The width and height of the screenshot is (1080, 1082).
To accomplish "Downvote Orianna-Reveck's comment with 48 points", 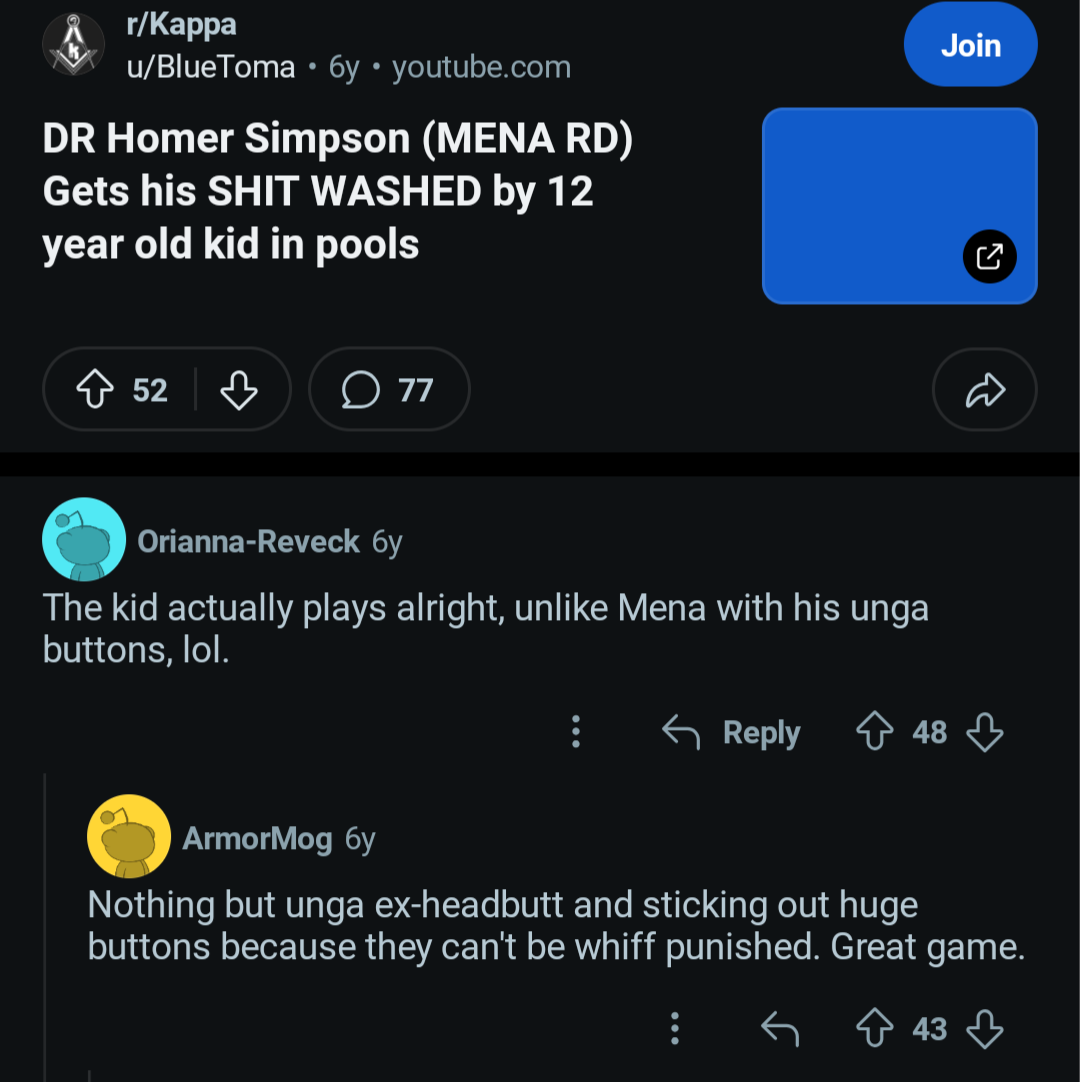I will 984,732.
